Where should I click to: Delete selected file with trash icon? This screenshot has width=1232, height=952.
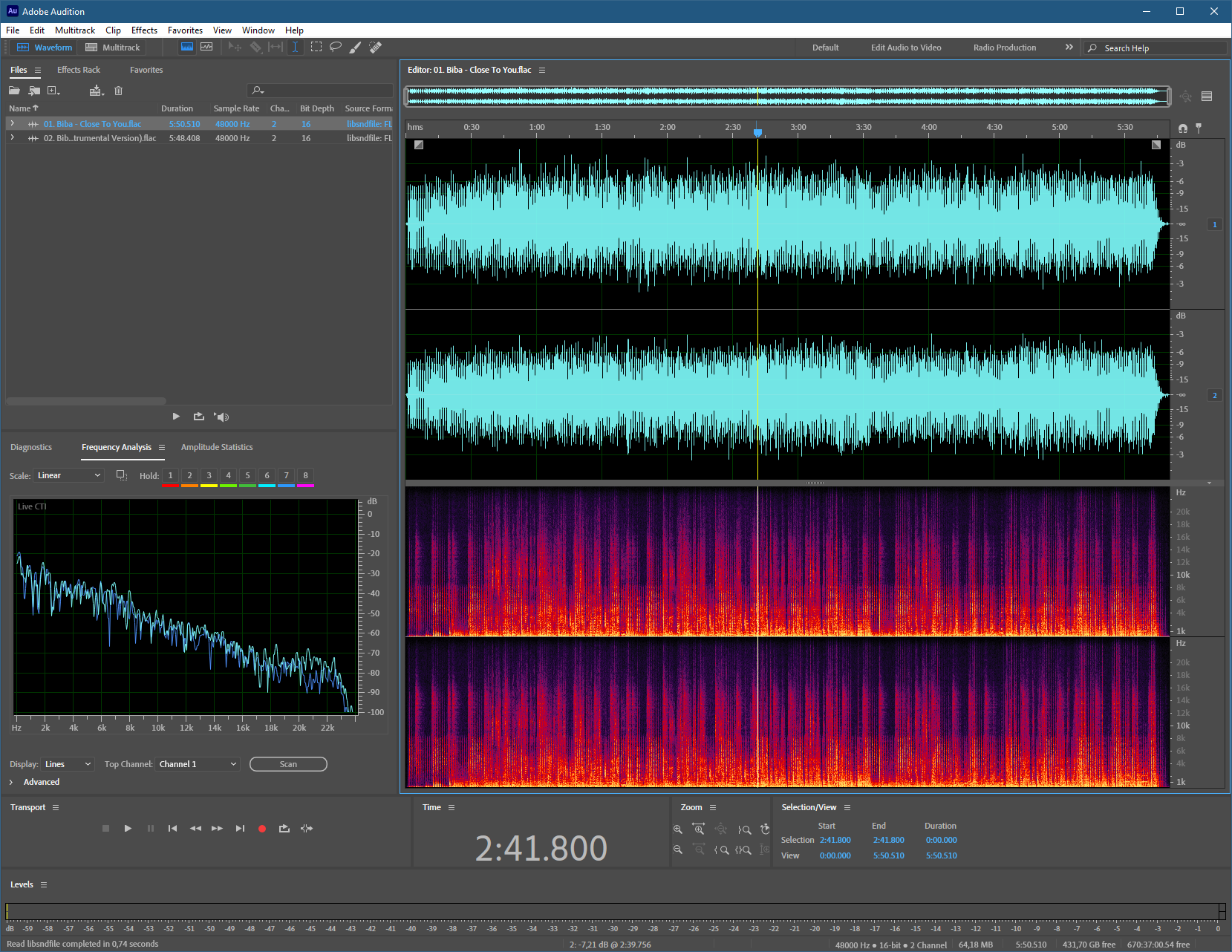(118, 91)
